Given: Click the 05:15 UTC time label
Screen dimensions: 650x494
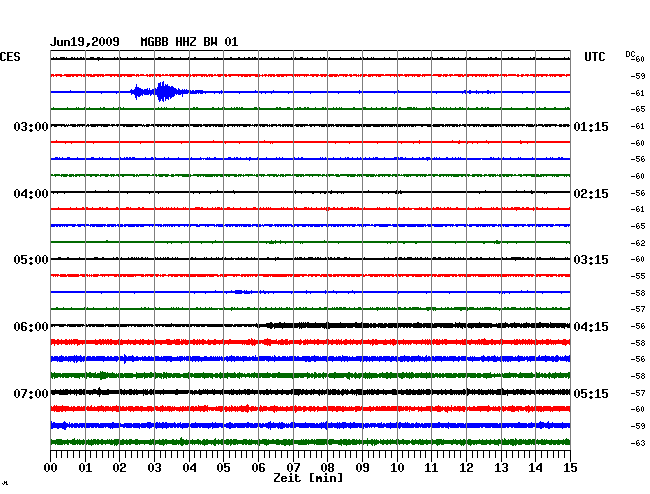Looking at the screenshot, I should pyautogui.click(x=591, y=393).
